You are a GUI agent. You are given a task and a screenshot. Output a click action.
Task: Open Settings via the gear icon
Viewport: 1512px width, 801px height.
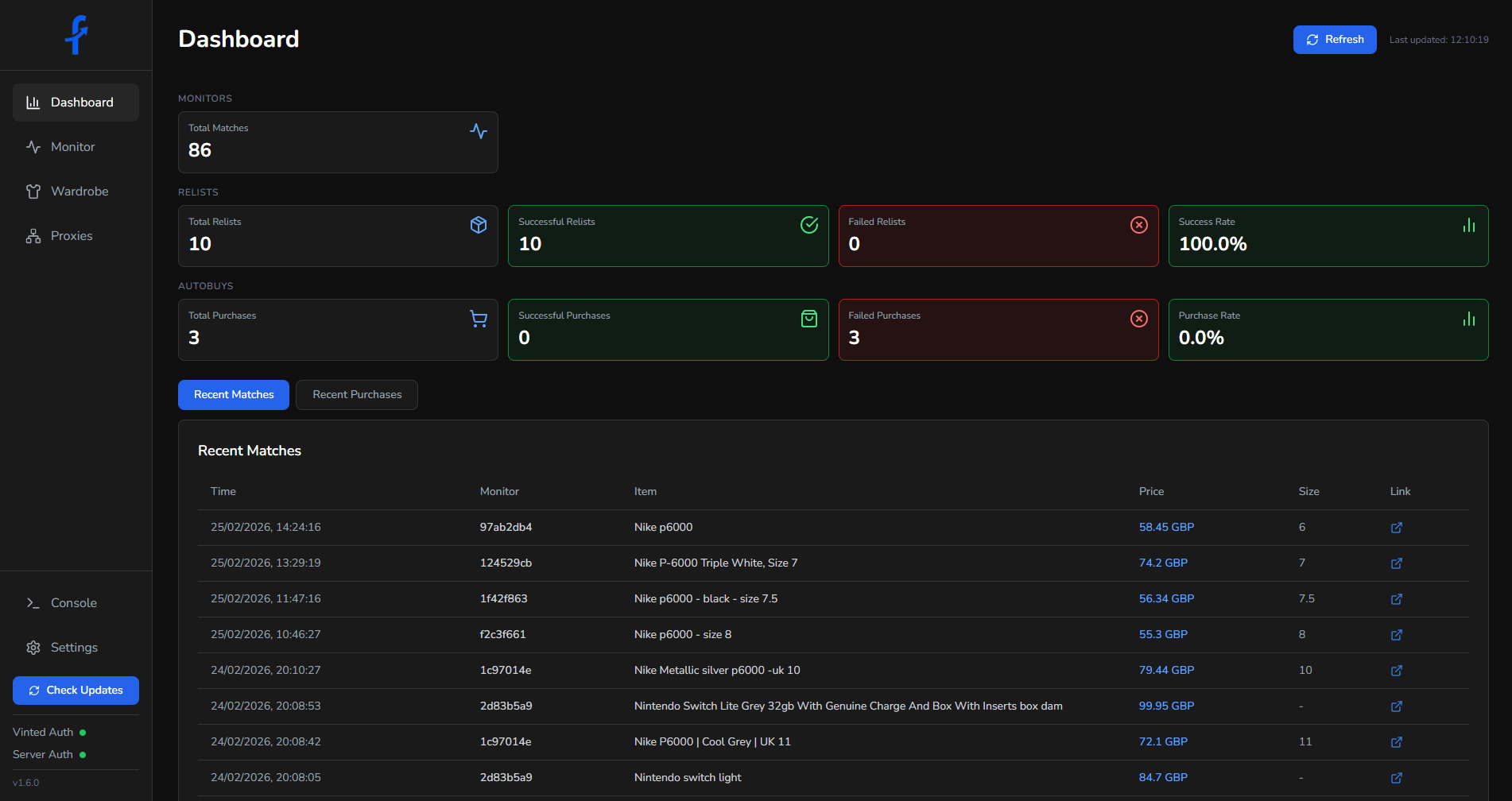pyautogui.click(x=34, y=647)
